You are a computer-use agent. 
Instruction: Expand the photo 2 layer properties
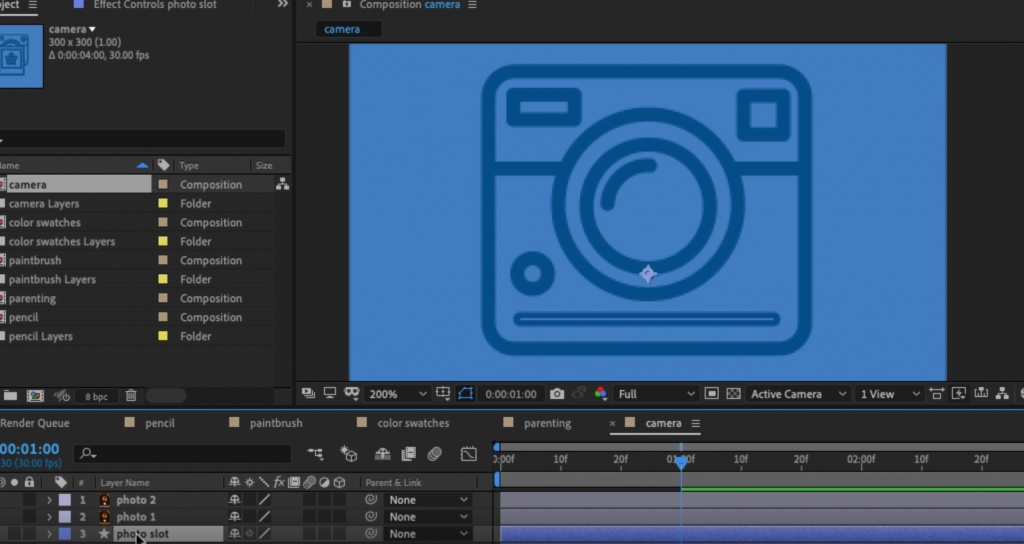(49, 500)
